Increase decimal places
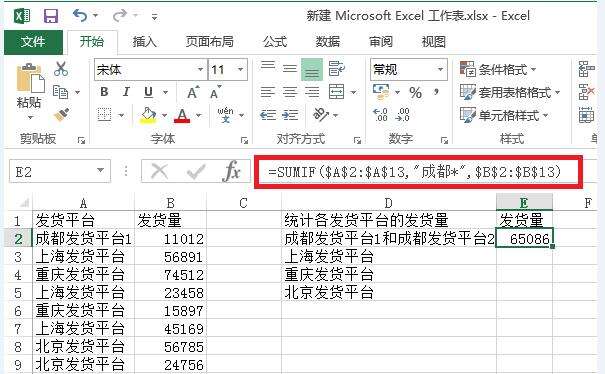This screenshot has width=605, height=374. (380, 115)
